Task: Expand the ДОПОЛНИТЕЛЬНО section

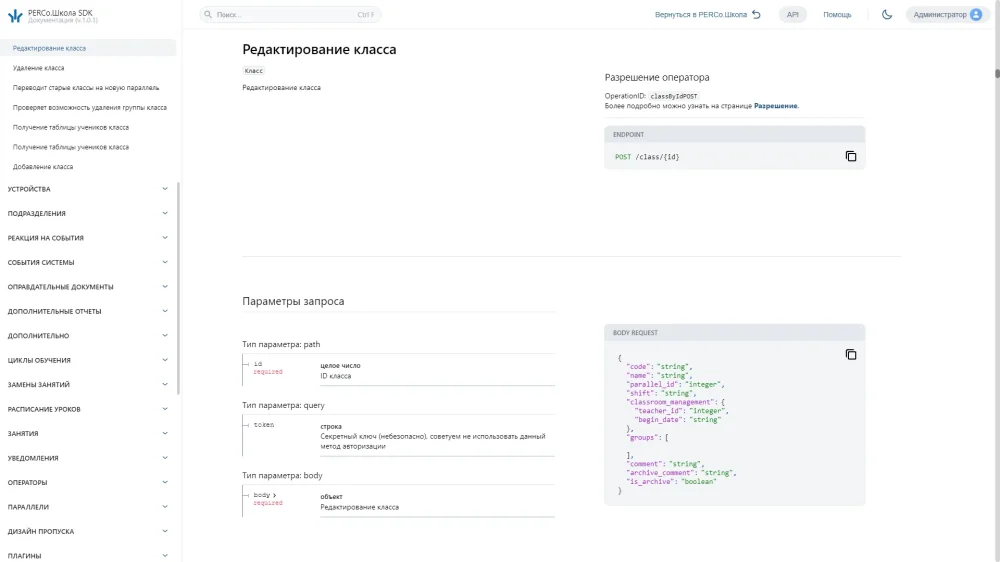Action: pos(87,336)
